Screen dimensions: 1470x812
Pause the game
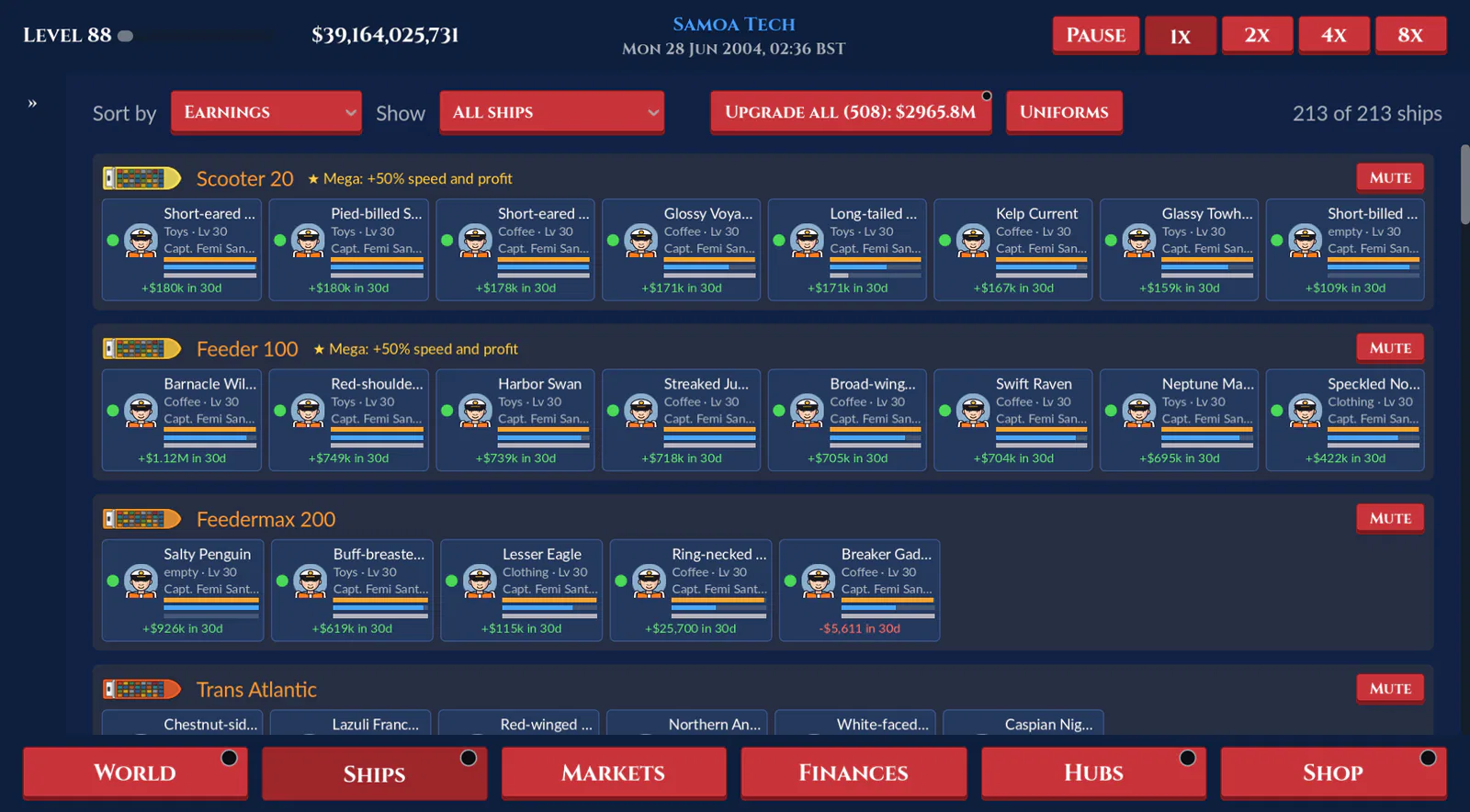pos(1096,36)
